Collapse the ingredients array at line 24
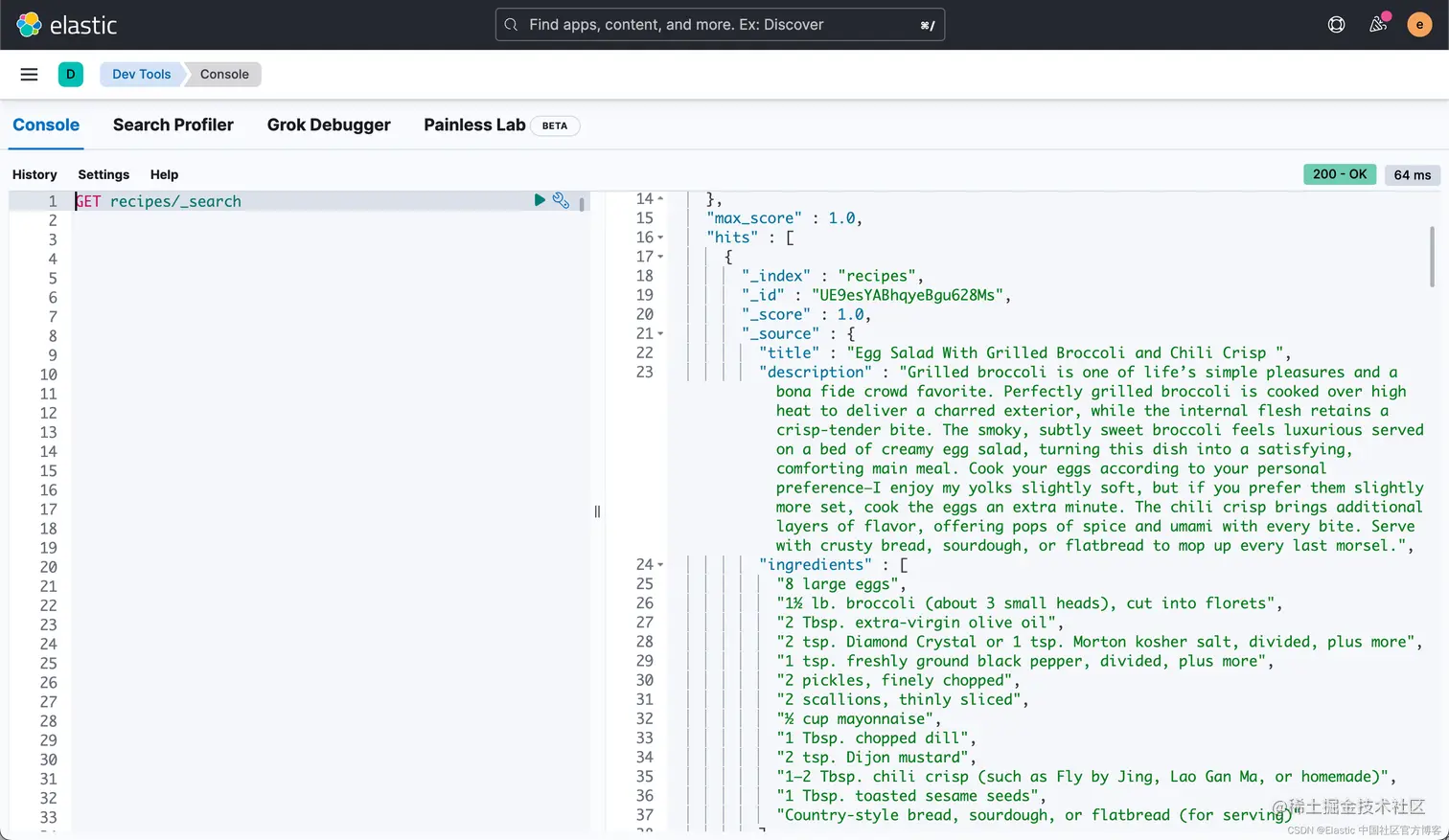Image resolution: width=1449 pixels, height=840 pixels. [660, 565]
